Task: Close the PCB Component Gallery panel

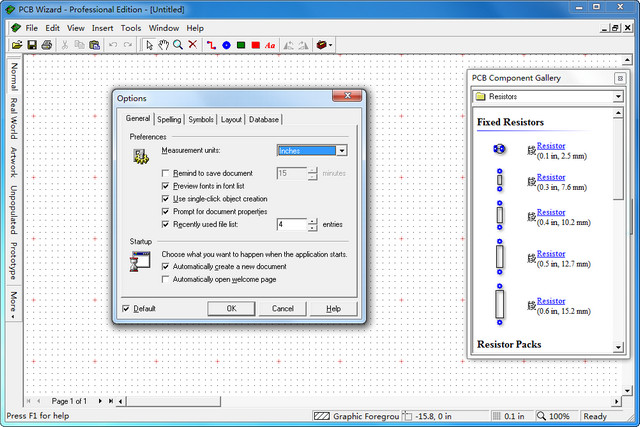Action: (620, 78)
